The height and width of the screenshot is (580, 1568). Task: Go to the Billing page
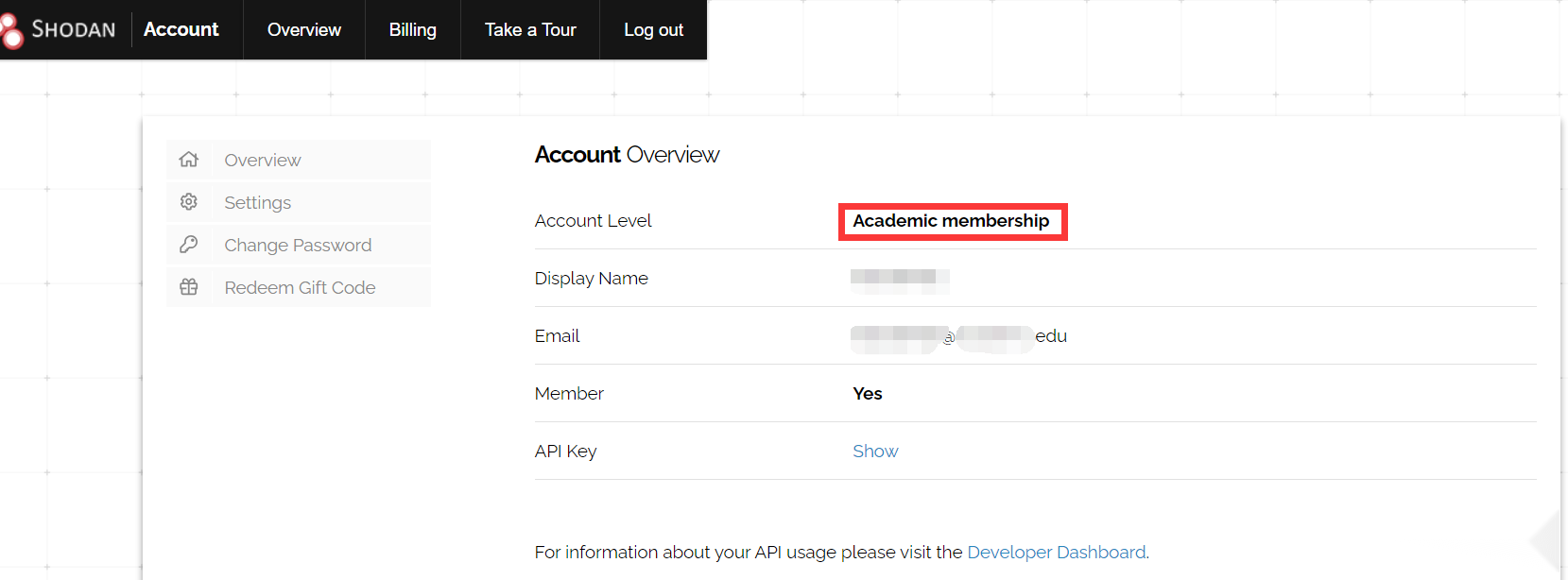click(x=413, y=29)
